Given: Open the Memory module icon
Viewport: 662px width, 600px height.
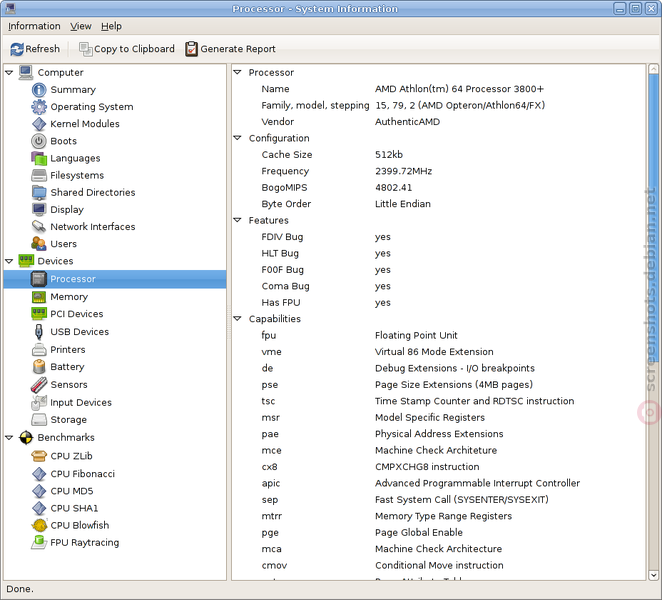Looking at the screenshot, I should (x=39, y=297).
